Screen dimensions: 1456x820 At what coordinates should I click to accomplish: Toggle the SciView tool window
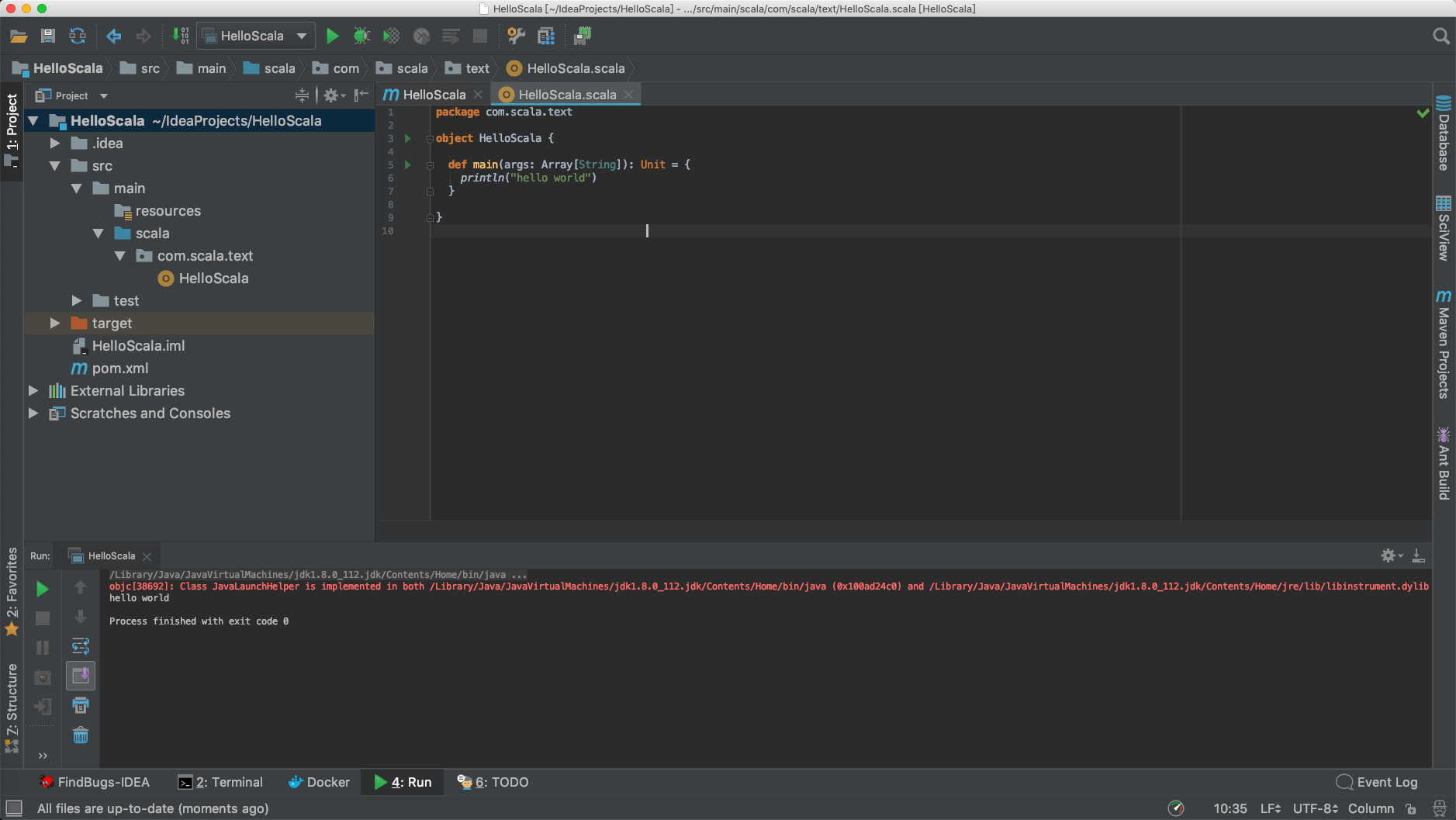point(1444,228)
